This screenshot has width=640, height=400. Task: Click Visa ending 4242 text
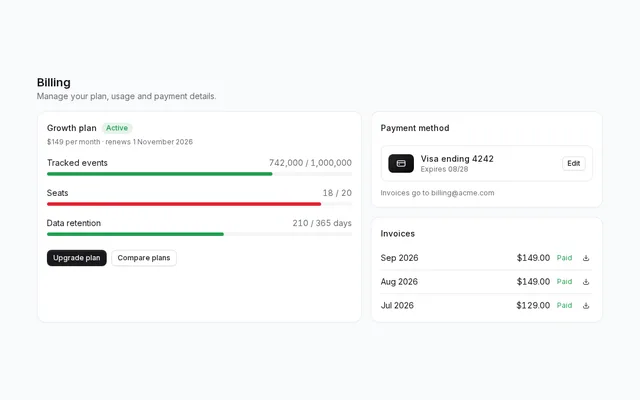[457, 159]
